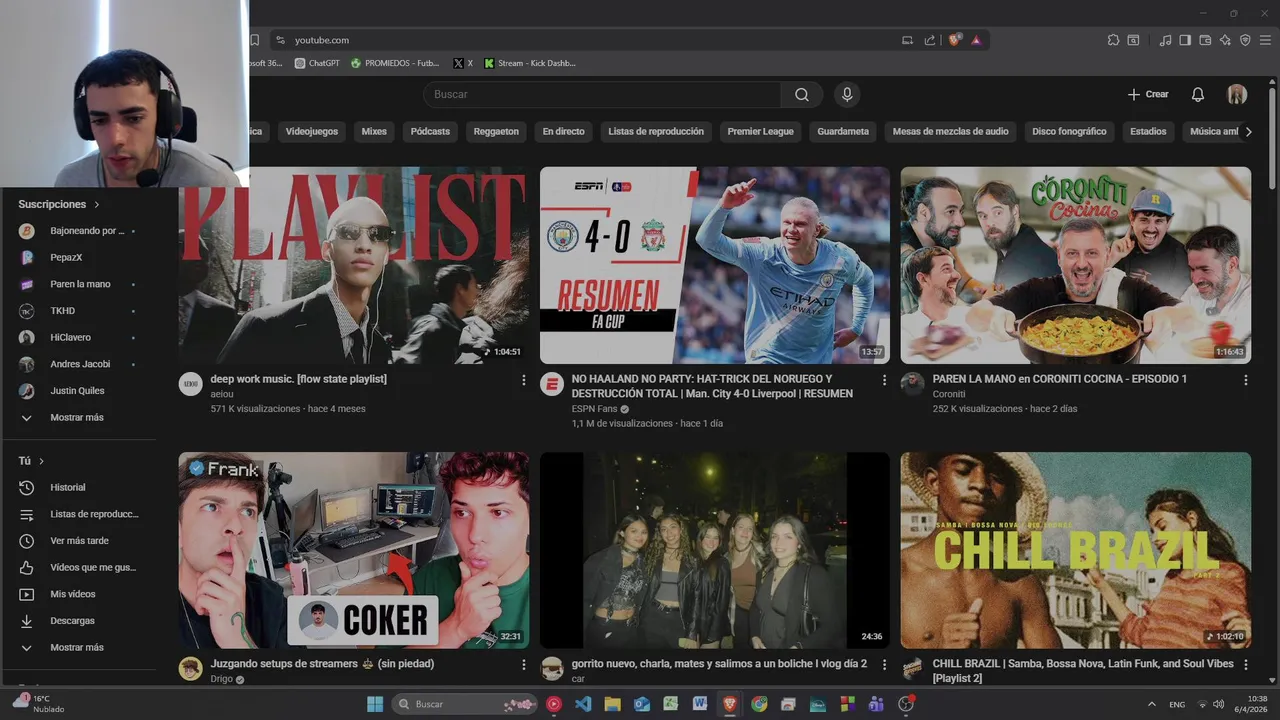Image resolution: width=1280 pixels, height=720 pixels.
Task: Open PROMIEDOS bookmark
Action: [x=395, y=63]
